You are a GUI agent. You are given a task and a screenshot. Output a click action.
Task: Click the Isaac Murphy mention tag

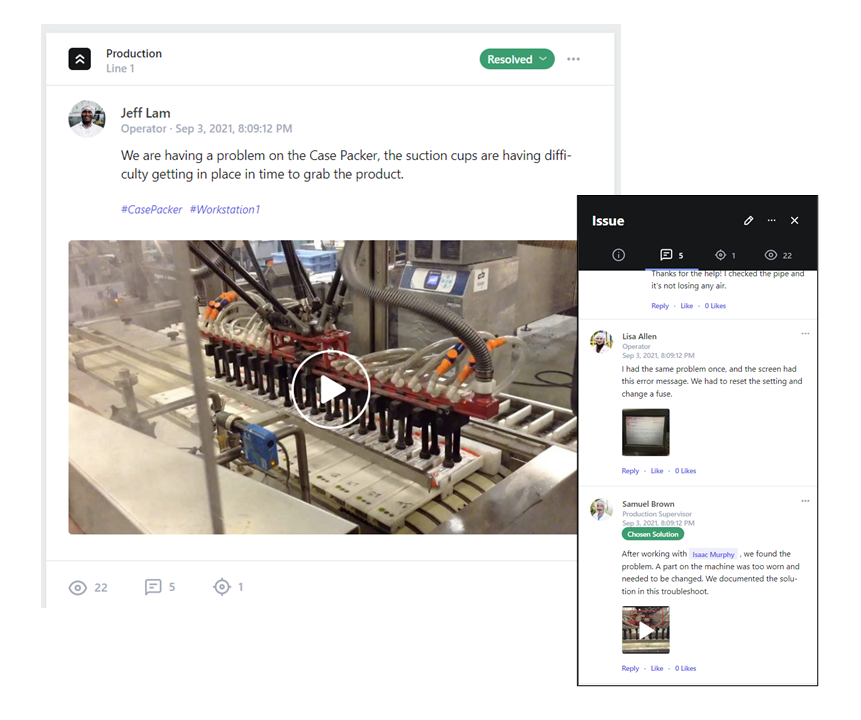tap(713, 554)
